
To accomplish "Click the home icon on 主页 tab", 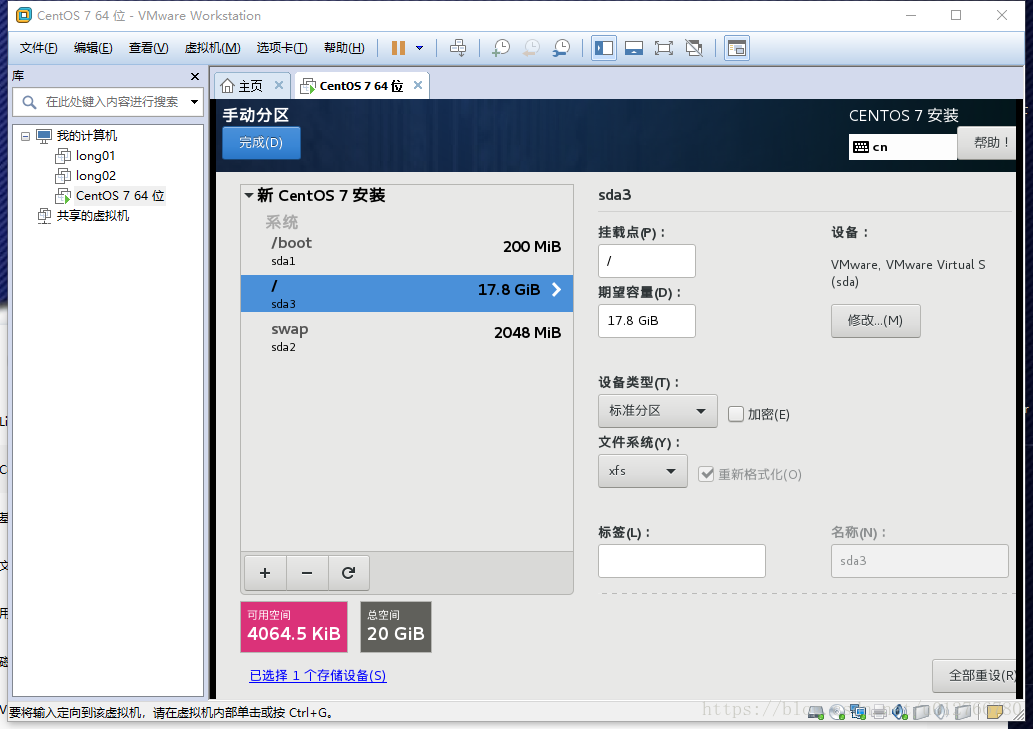I will point(227,86).
